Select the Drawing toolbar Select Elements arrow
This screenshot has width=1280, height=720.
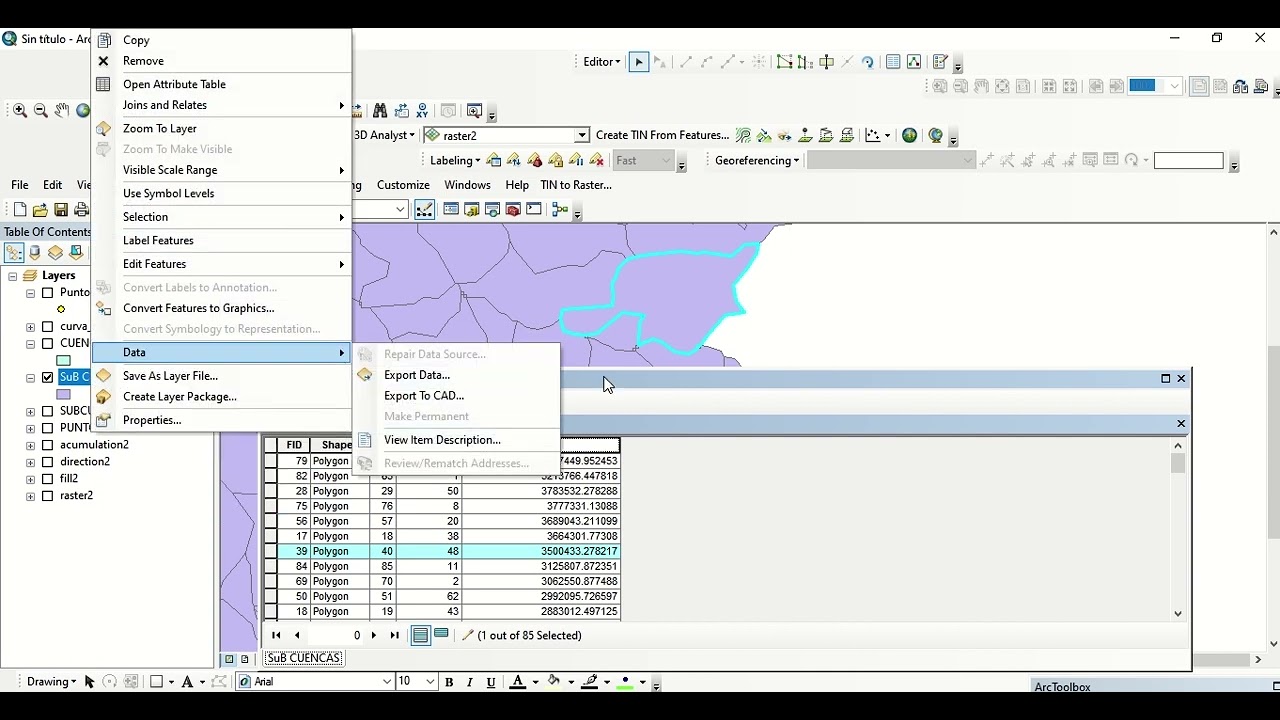click(89, 682)
